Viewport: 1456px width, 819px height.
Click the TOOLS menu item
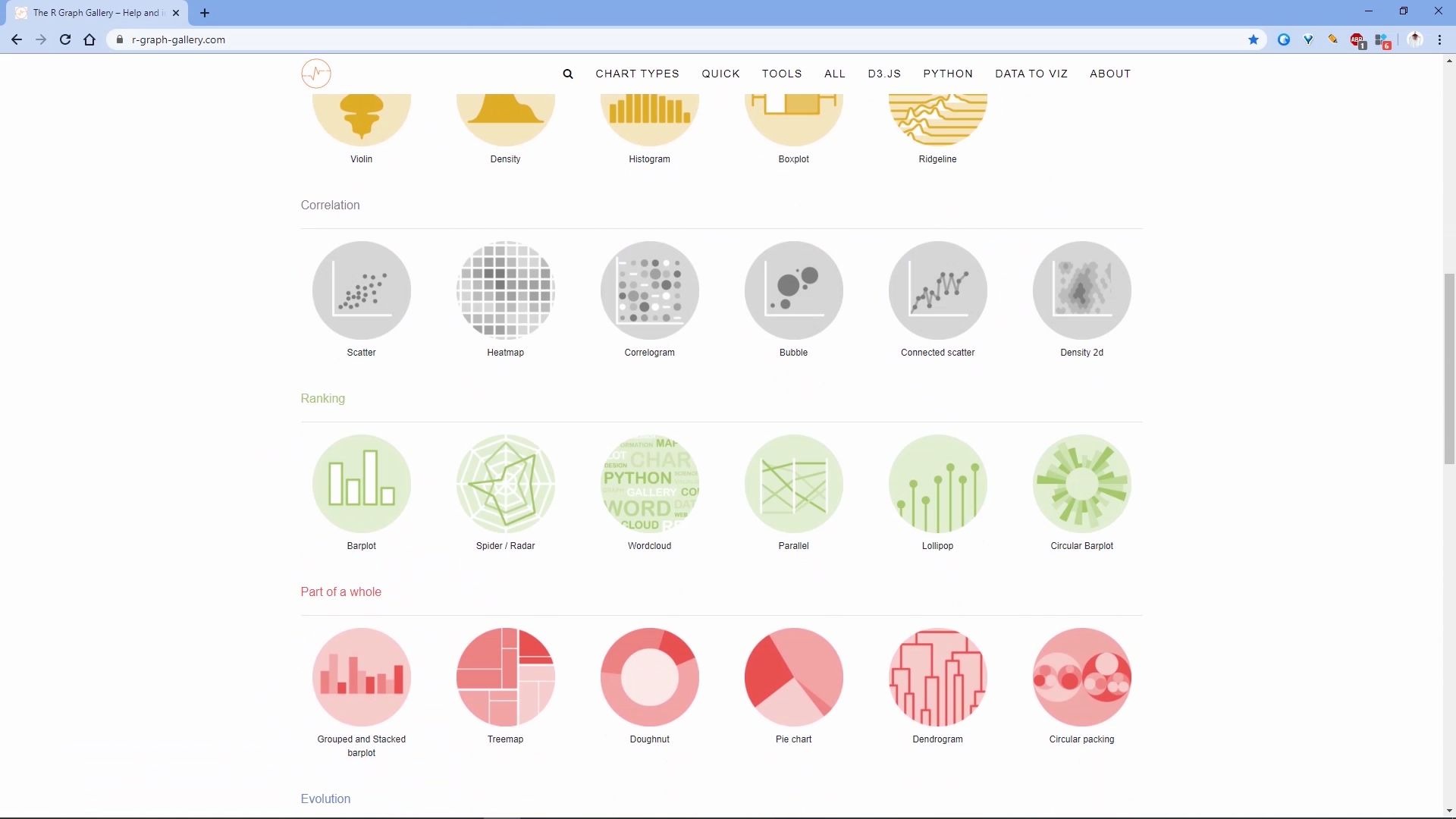click(782, 73)
